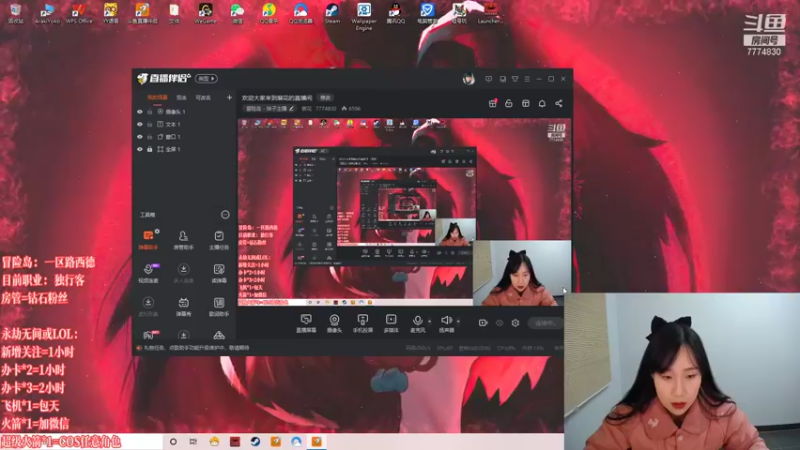Add a new scene with plus button
The image size is (800, 450).
229,97
